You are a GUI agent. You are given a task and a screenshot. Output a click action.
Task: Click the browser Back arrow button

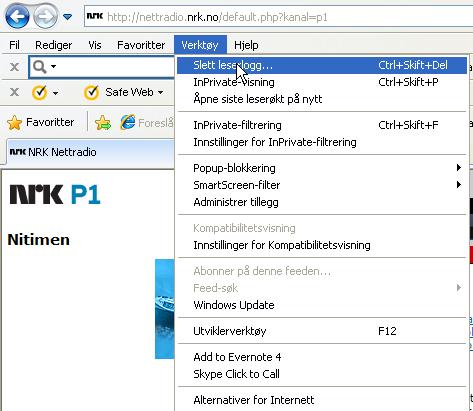[x=17, y=16]
